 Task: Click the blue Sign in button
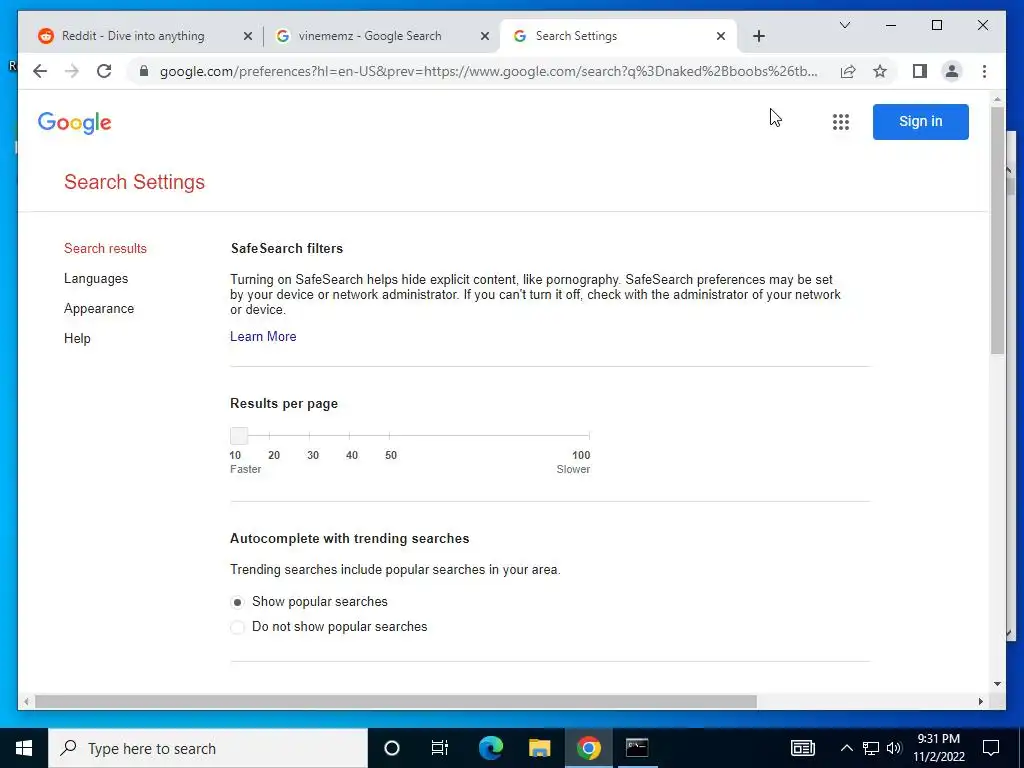click(920, 121)
